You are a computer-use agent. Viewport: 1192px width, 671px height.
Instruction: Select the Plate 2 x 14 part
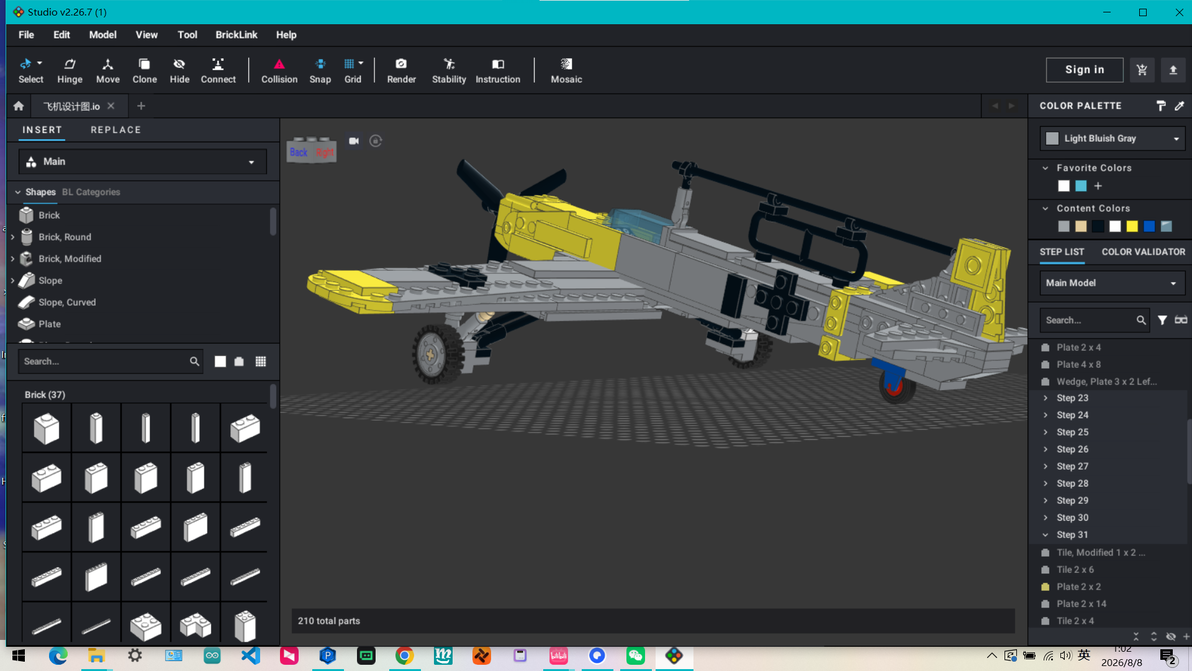pos(1081,604)
